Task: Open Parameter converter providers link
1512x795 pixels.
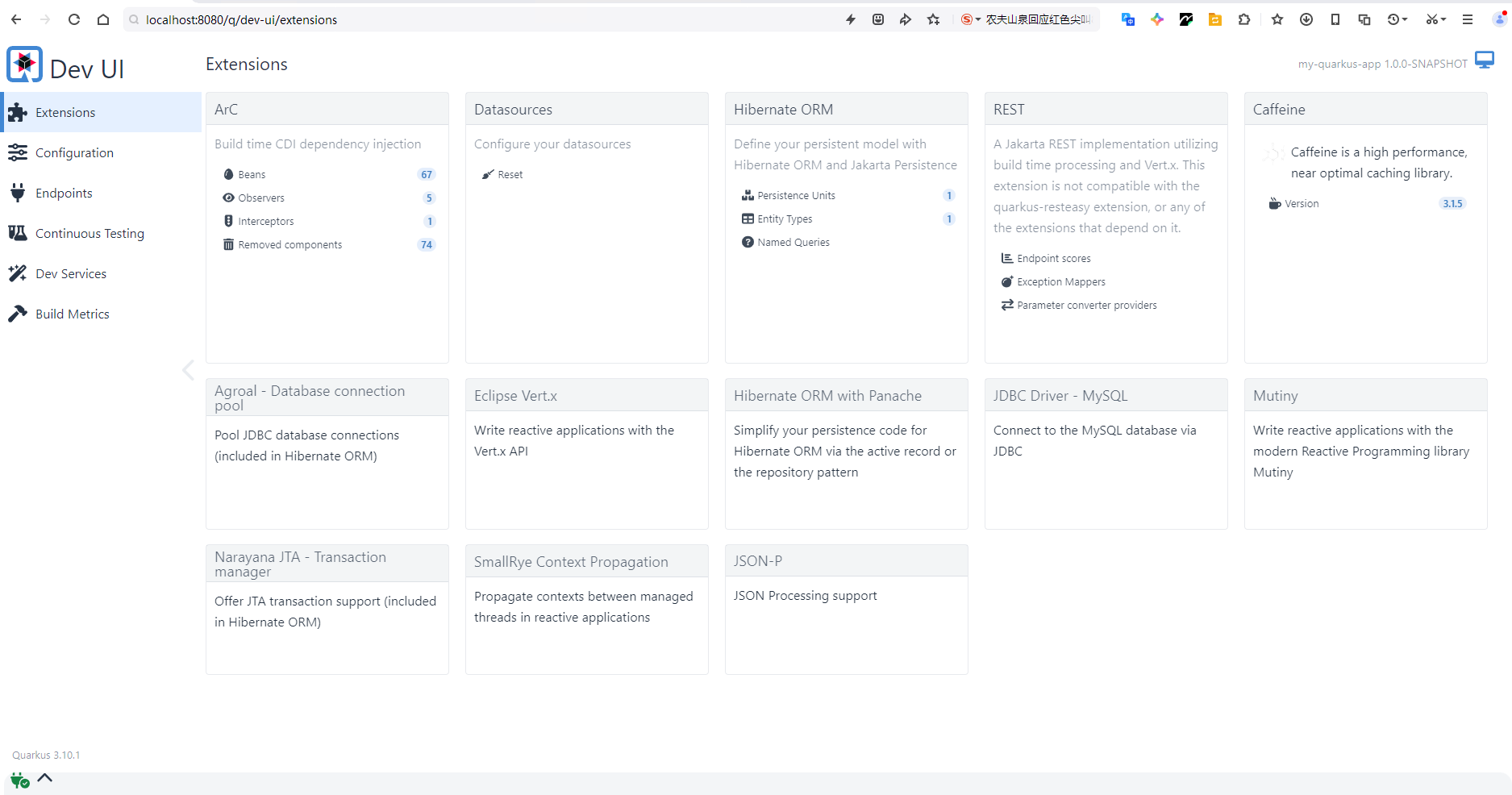Action: (1087, 305)
